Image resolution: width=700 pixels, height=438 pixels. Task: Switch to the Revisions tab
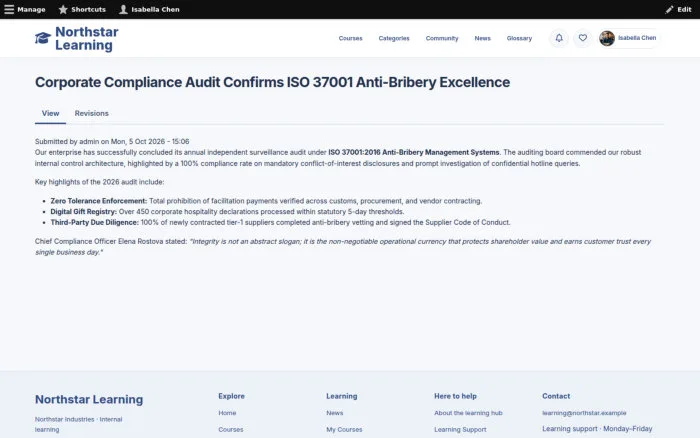[x=92, y=113]
